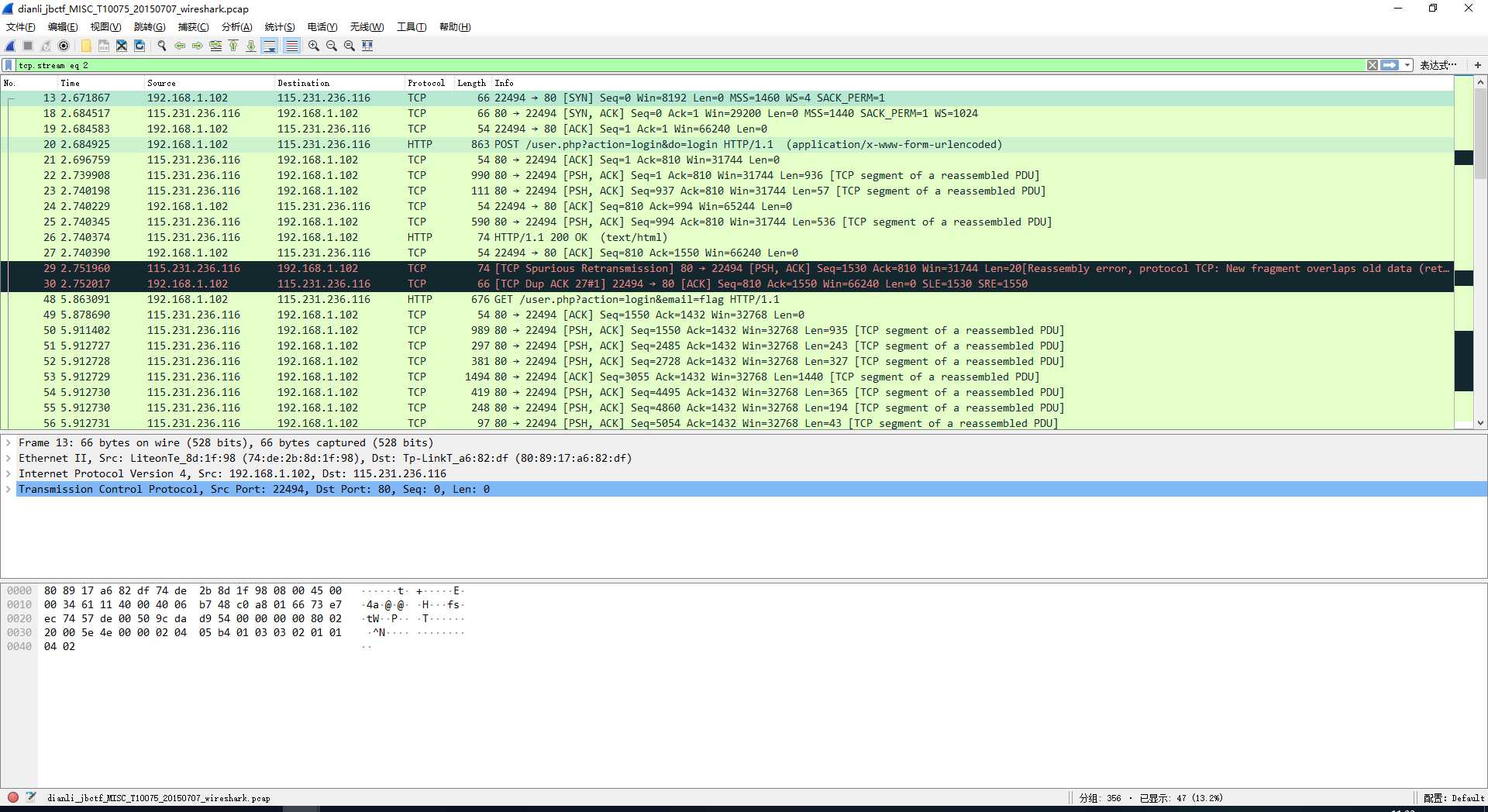Open a capture file via folder icon

(86, 46)
